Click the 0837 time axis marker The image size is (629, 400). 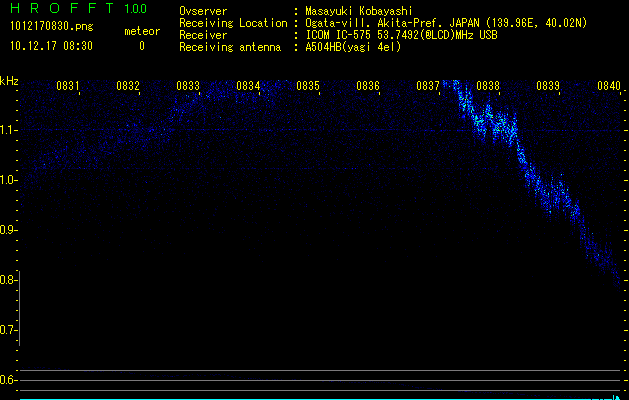coord(428,86)
